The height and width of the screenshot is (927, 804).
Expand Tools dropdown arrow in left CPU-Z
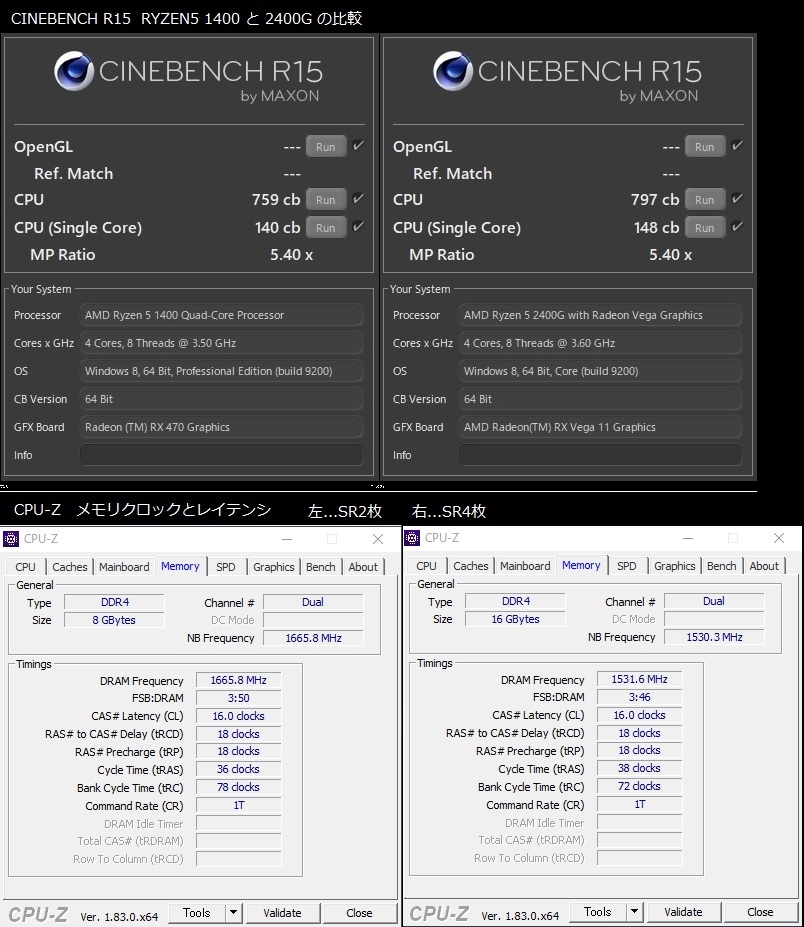[234, 913]
